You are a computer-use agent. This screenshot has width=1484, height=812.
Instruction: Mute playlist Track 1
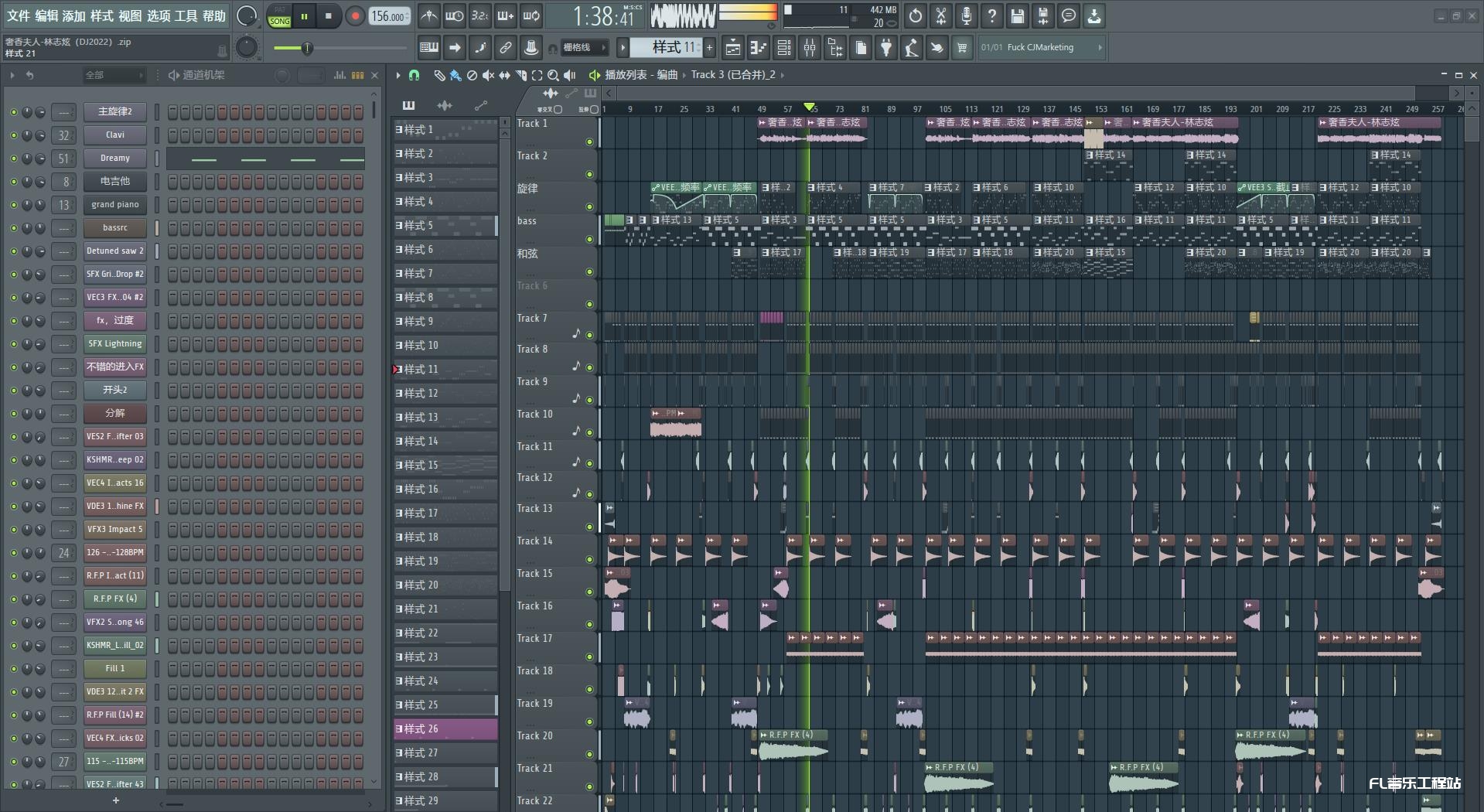[589, 142]
